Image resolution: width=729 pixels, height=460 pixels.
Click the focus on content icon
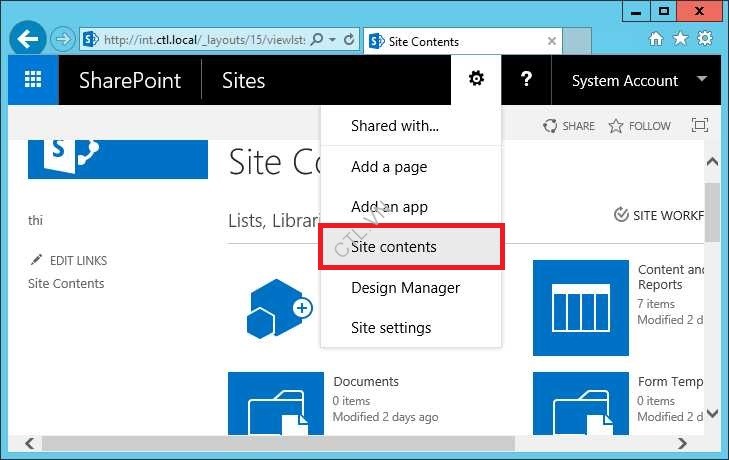coord(700,126)
